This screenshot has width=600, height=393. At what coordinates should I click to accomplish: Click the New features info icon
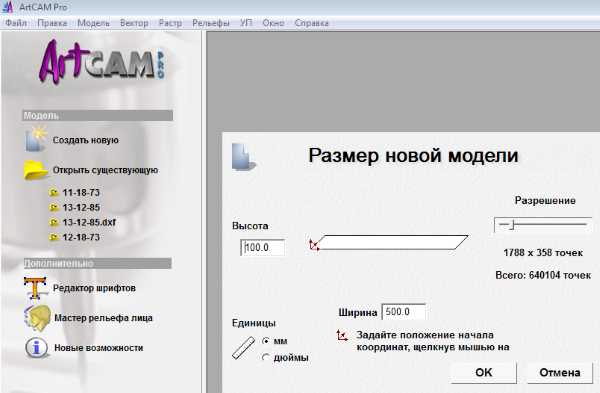click(x=36, y=348)
